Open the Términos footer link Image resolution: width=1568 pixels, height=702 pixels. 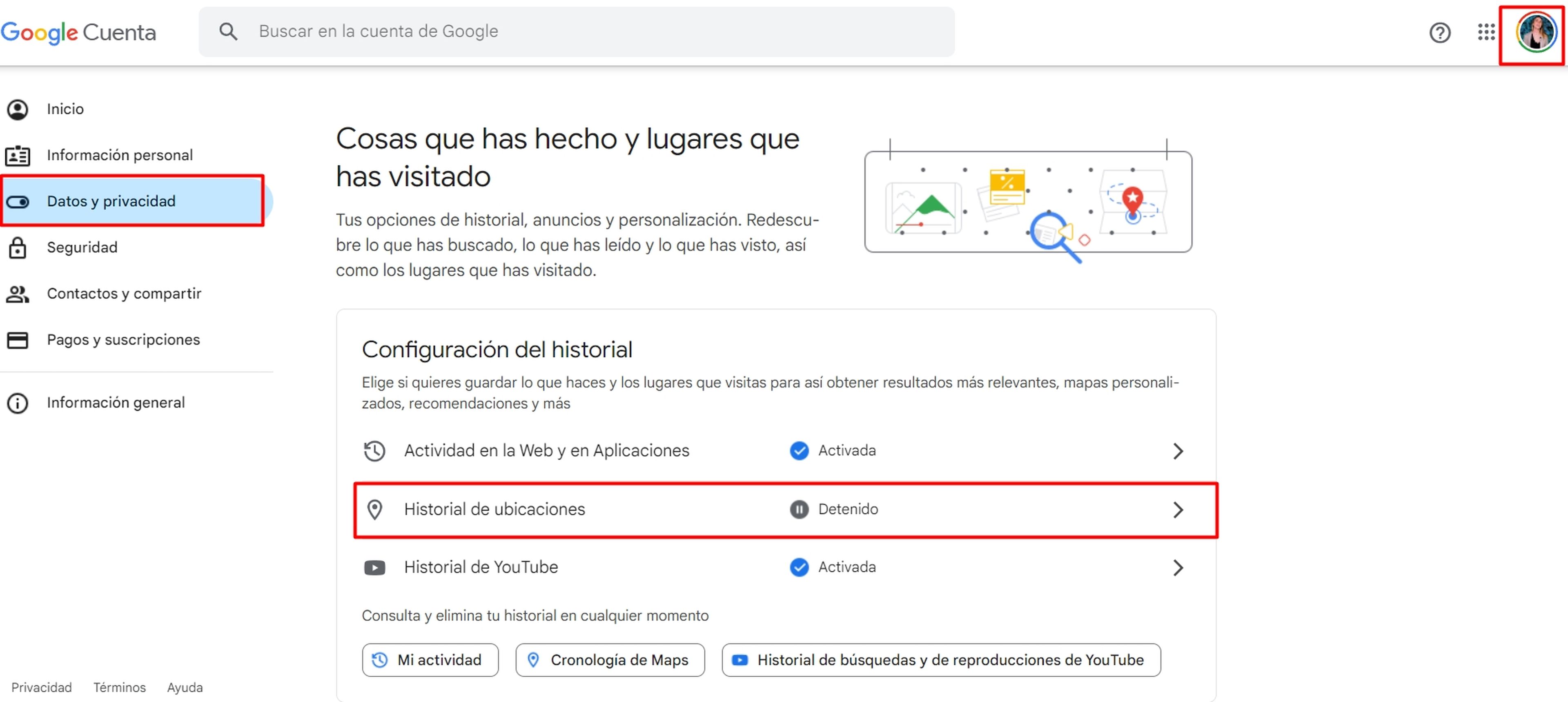coord(119,687)
